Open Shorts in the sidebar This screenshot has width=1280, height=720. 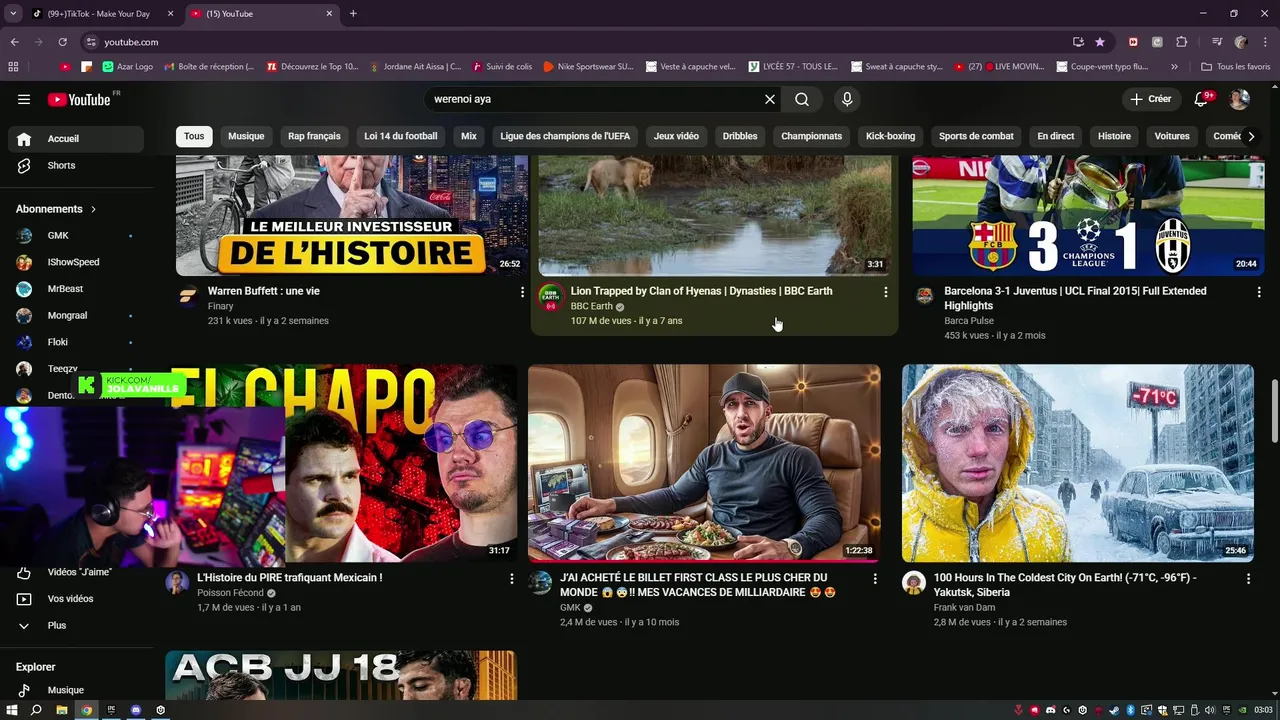[76, 165]
